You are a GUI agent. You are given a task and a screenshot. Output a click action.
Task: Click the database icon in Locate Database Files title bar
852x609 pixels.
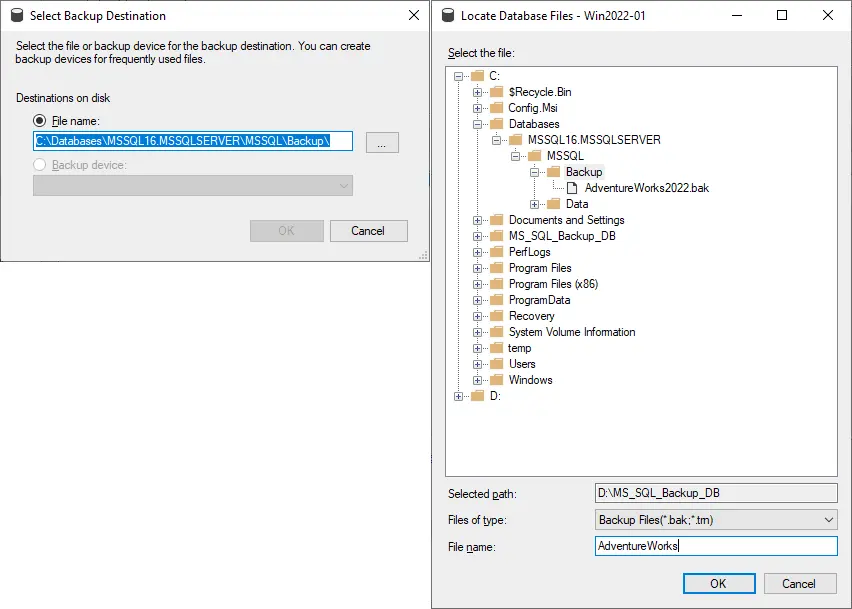coord(448,15)
